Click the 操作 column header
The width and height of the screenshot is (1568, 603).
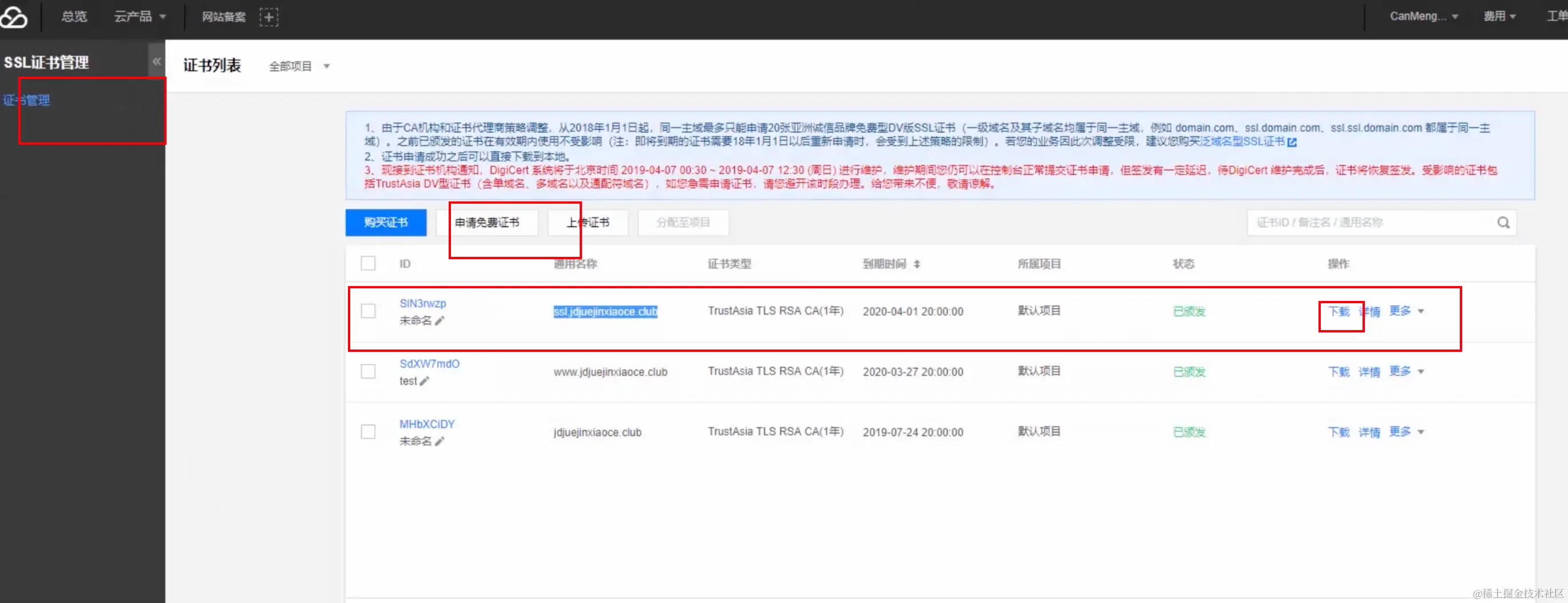[x=1338, y=264]
